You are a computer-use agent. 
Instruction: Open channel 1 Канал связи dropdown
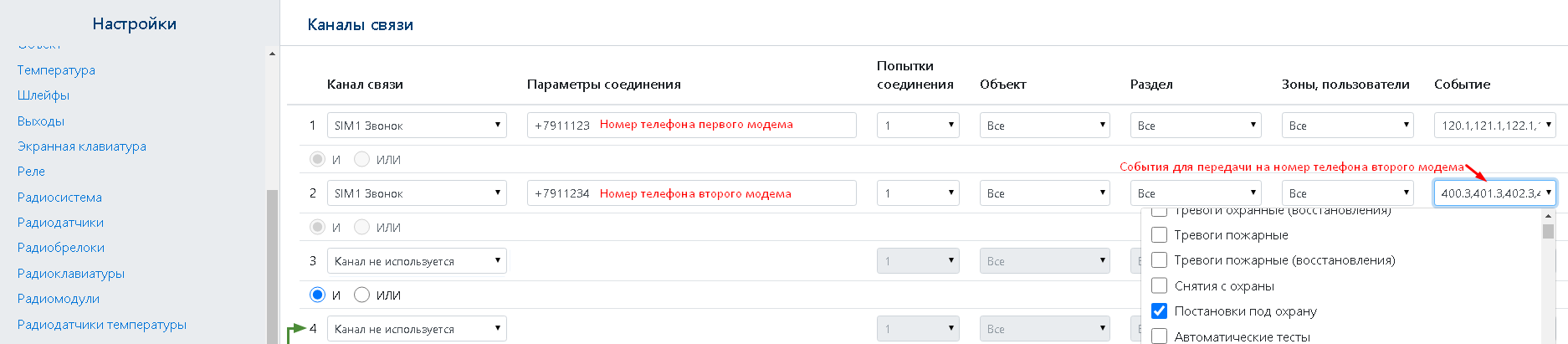(417, 125)
